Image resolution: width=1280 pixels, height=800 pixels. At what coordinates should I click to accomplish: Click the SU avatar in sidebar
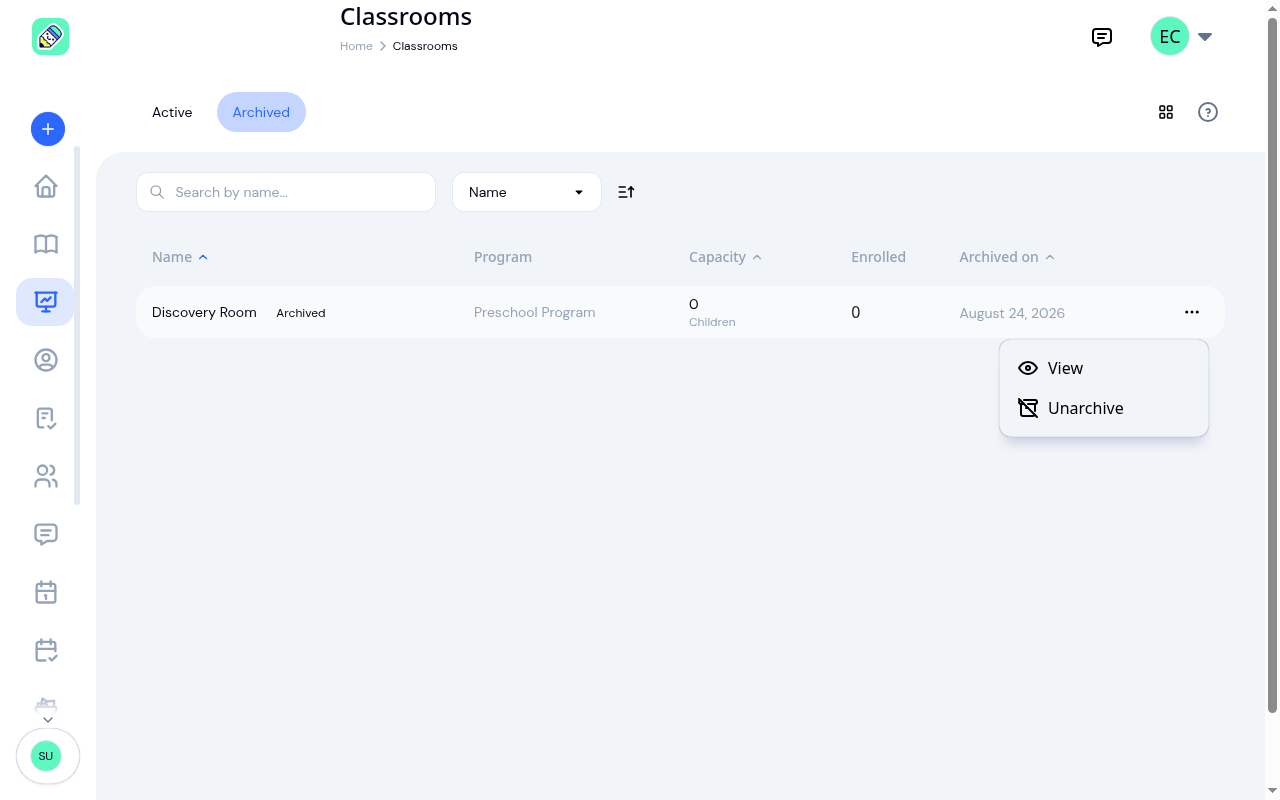point(46,756)
